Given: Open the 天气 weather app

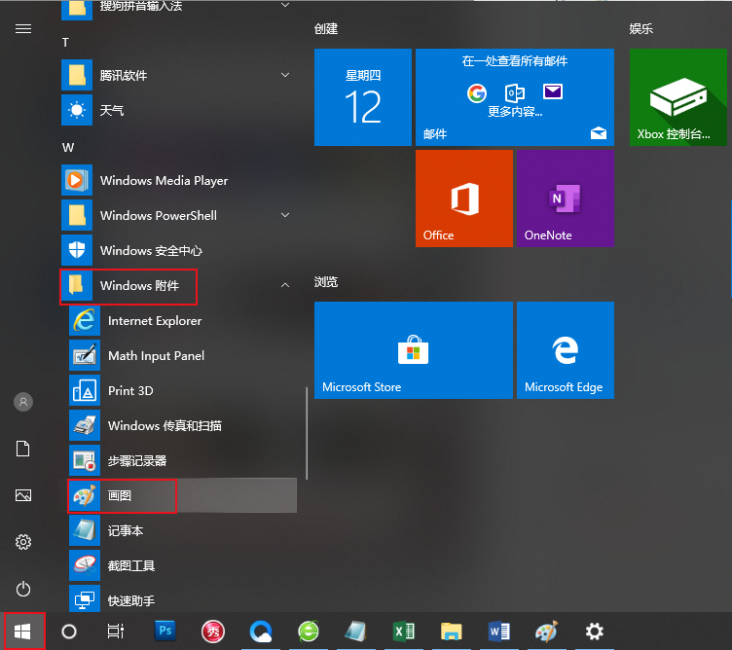Looking at the screenshot, I should (x=177, y=110).
